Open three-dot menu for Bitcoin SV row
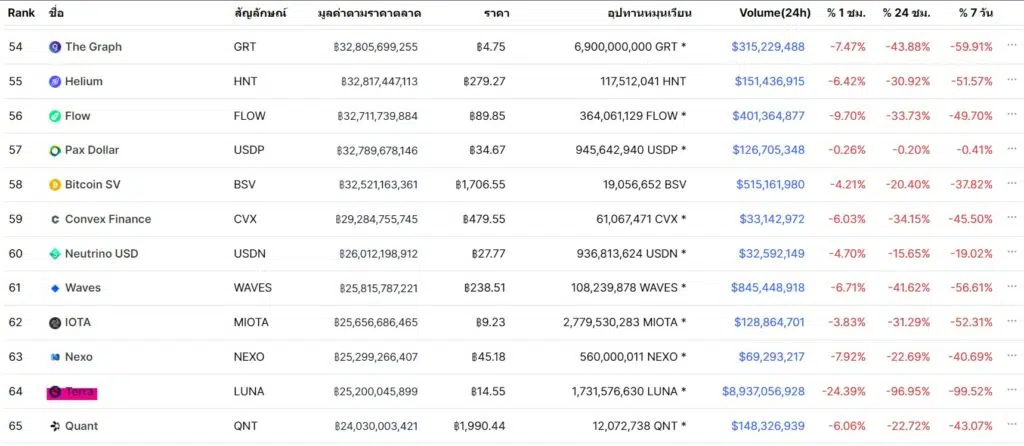Screen dimensions: 1024x446 tap(1012, 185)
